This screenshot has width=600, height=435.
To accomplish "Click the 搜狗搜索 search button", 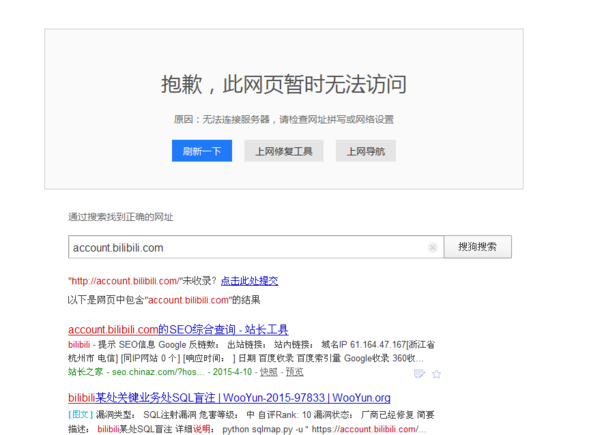I will point(478,247).
